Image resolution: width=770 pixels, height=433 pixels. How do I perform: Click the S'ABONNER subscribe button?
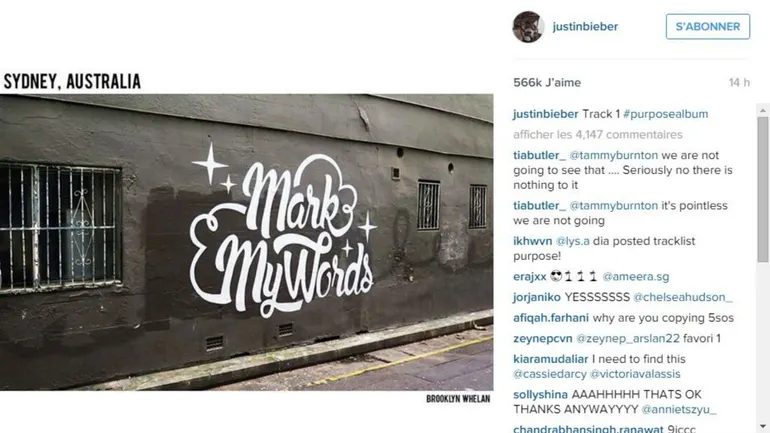pos(708,27)
